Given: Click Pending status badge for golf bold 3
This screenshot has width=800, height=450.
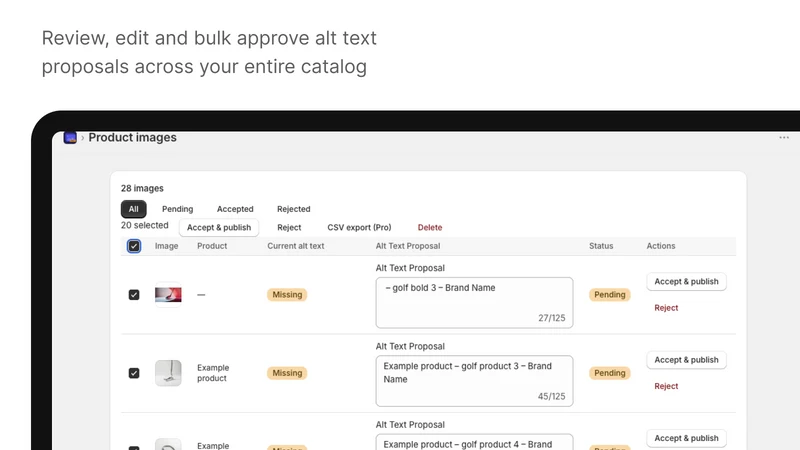Looking at the screenshot, I should [609, 295].
